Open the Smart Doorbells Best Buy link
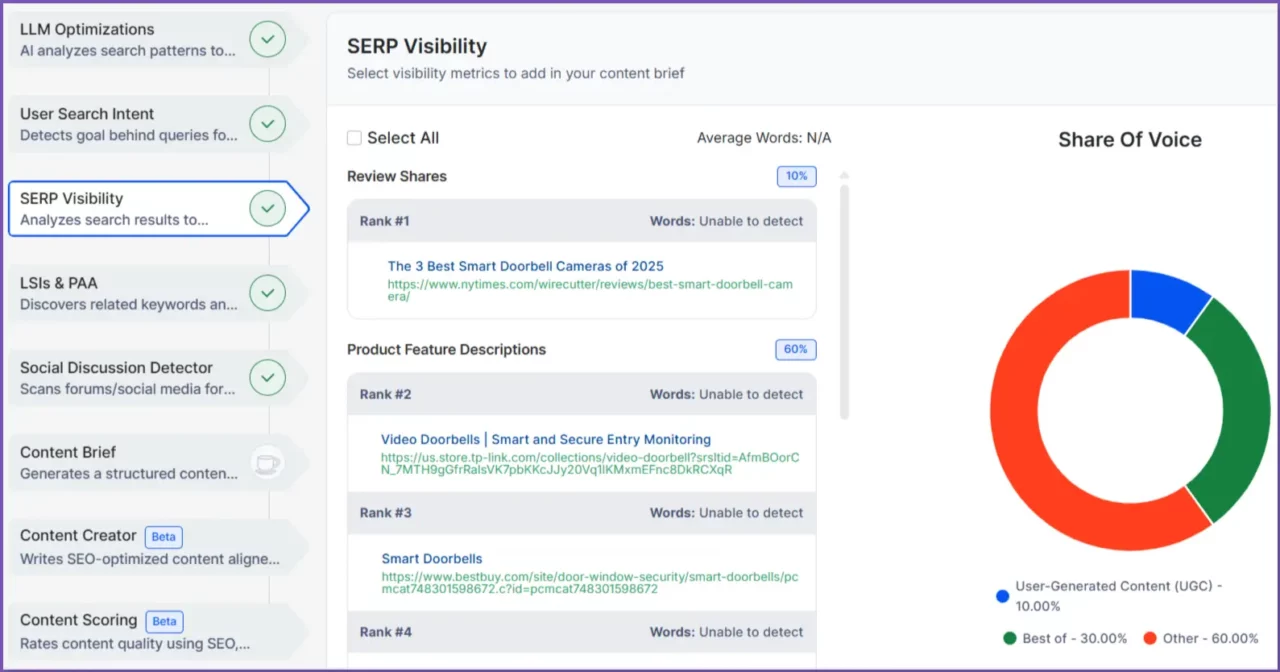This screenshot has width=1280, height=672. [x=431, y=558]
